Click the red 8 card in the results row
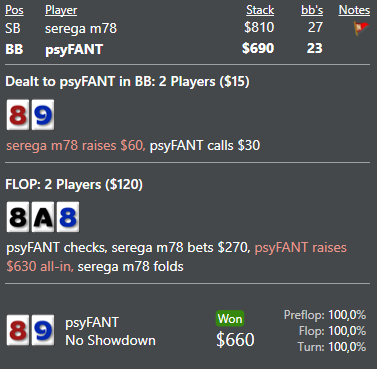 (18, 330)
